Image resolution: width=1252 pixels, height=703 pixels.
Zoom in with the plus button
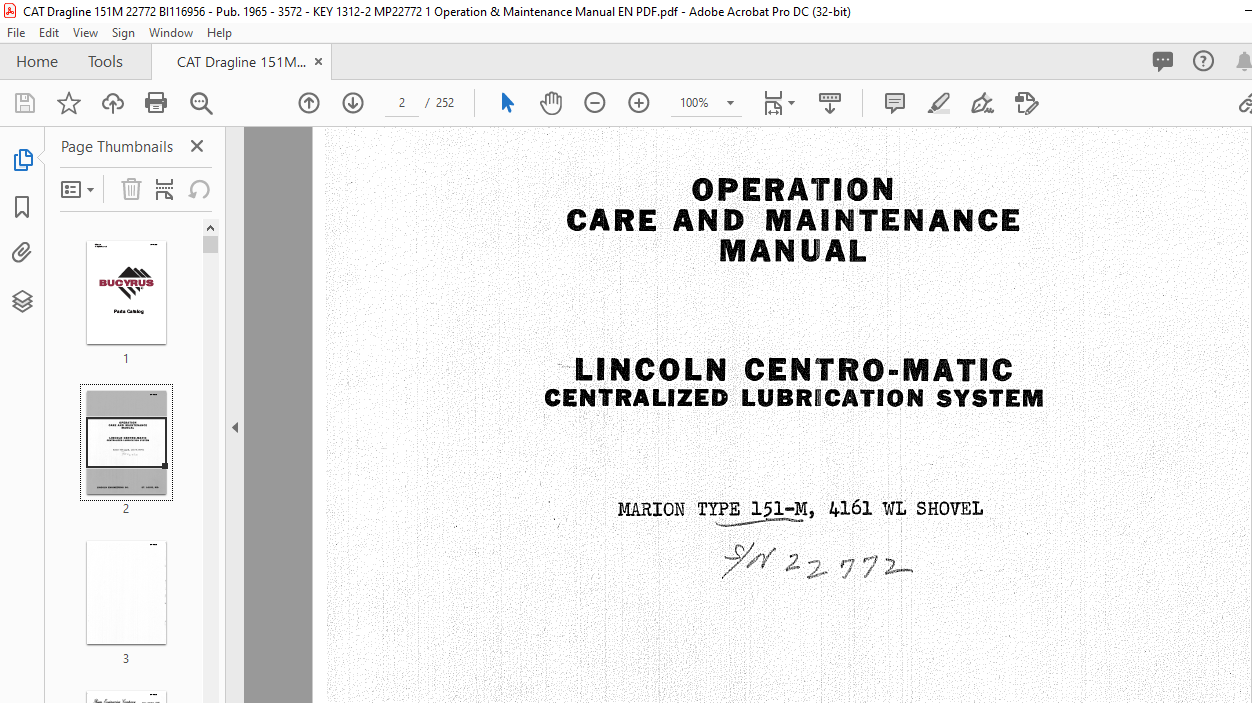coord(639,103)
